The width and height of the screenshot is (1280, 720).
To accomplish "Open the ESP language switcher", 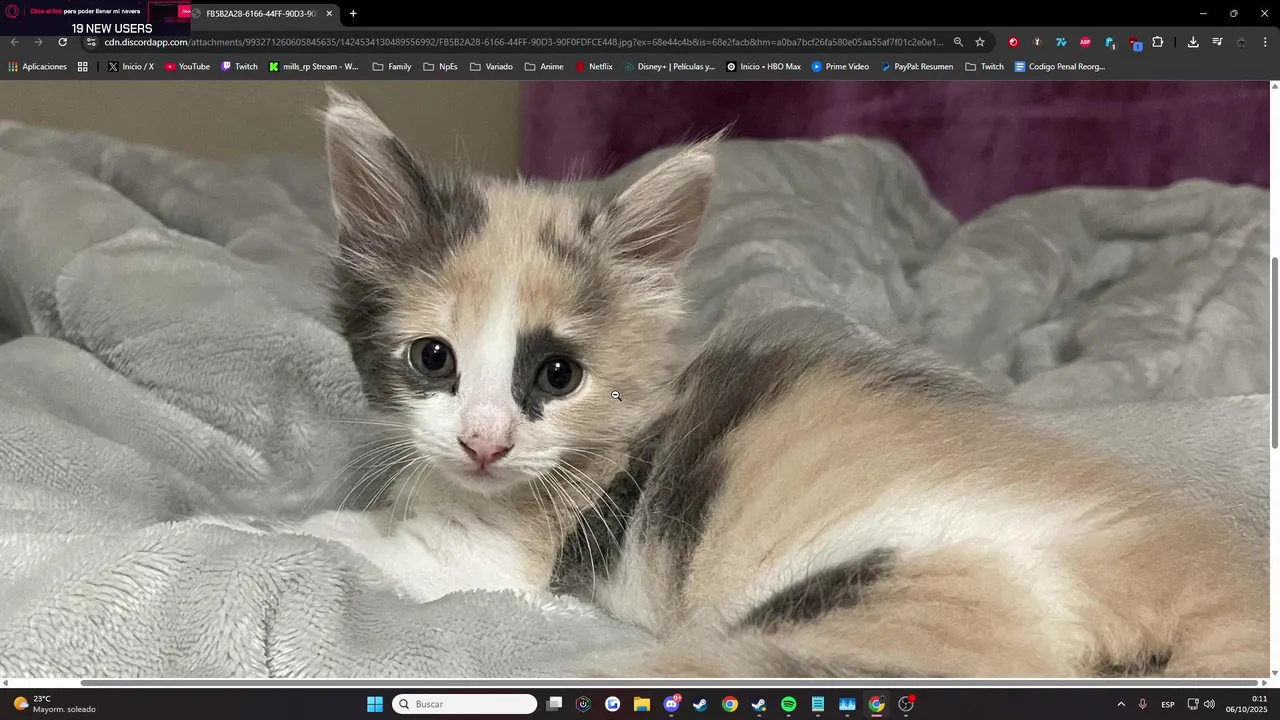I will click(1168, 704).
